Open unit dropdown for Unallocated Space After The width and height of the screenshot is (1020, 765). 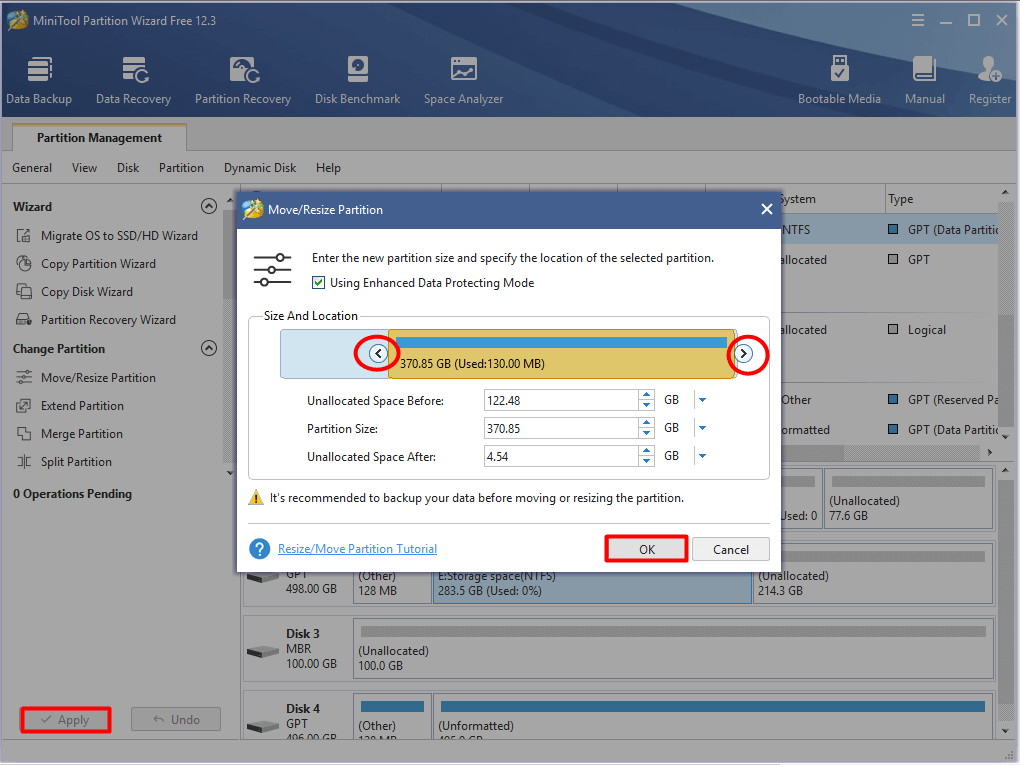pos(702,456)
